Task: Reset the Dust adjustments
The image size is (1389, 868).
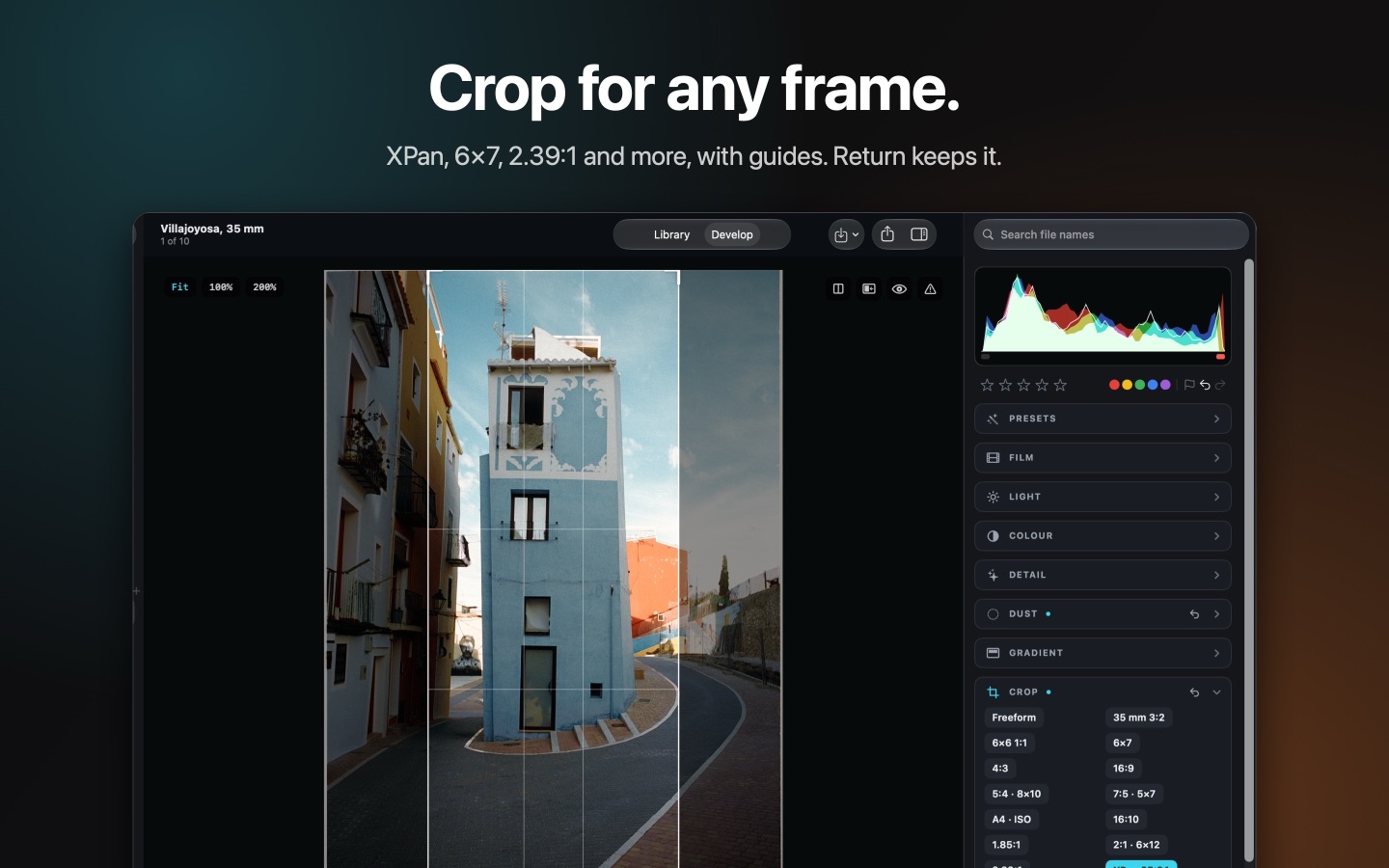Action: pos(1194,614)
